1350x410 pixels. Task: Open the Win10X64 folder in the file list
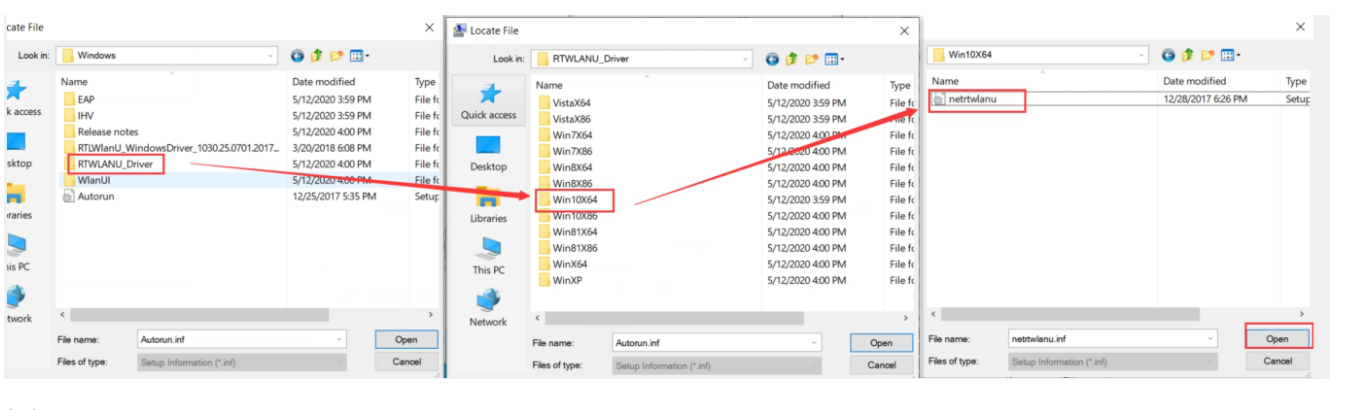point(573,199)
